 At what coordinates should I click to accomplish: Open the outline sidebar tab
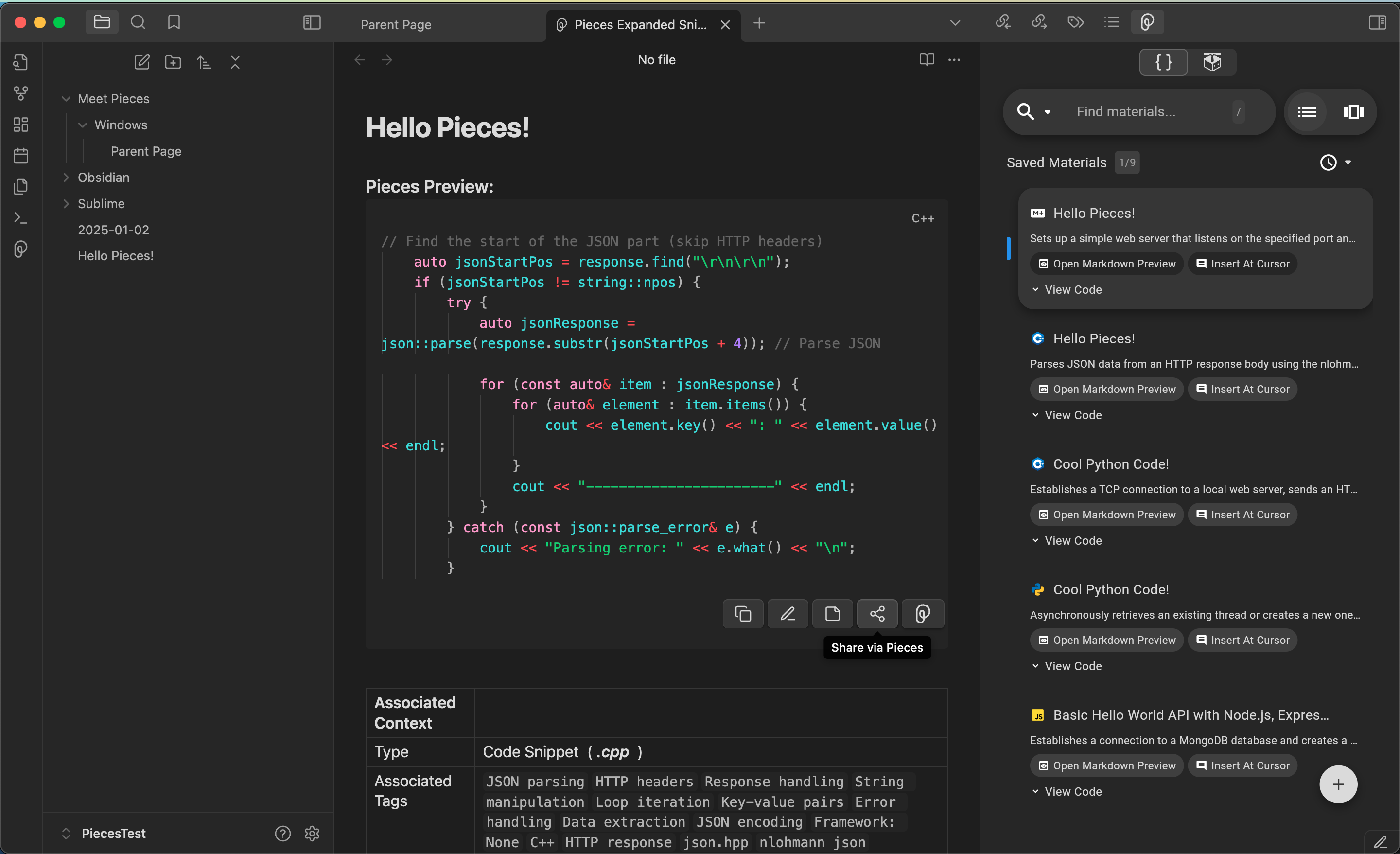[x=1111, y=22]
